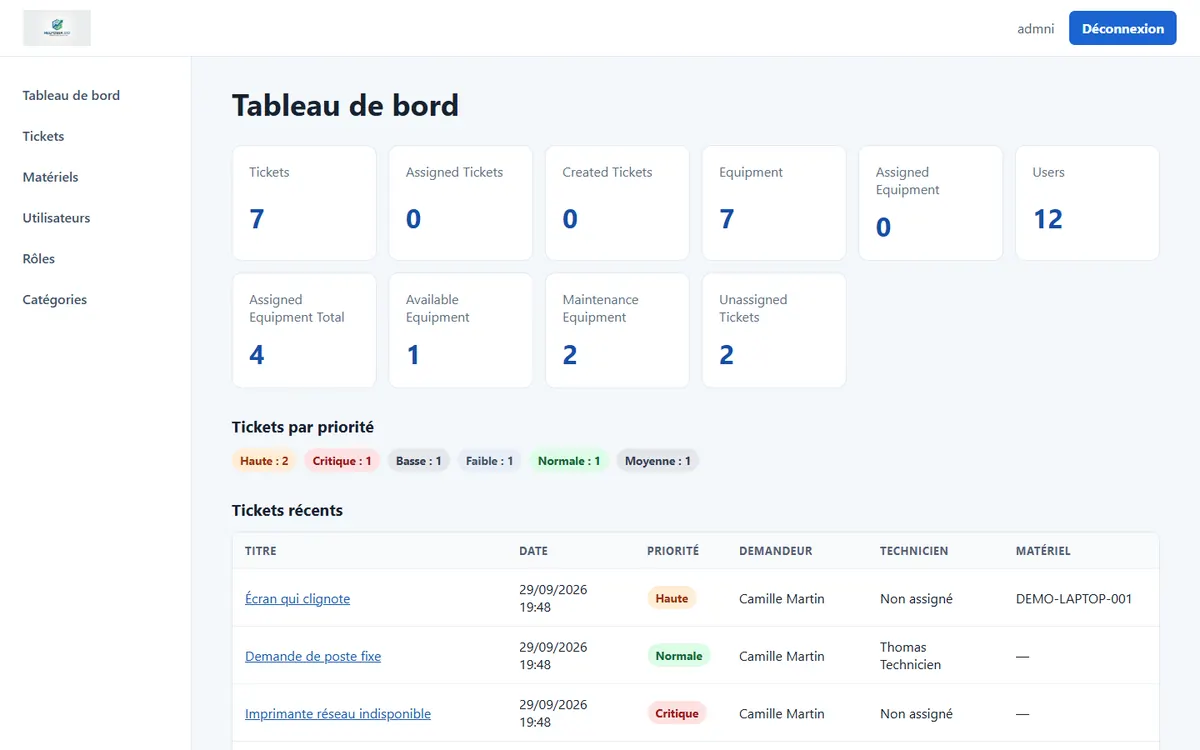The height and width of the screenshot is (750, 1200).
Task: Click the company logo in the header
Action: click(57, 28)
